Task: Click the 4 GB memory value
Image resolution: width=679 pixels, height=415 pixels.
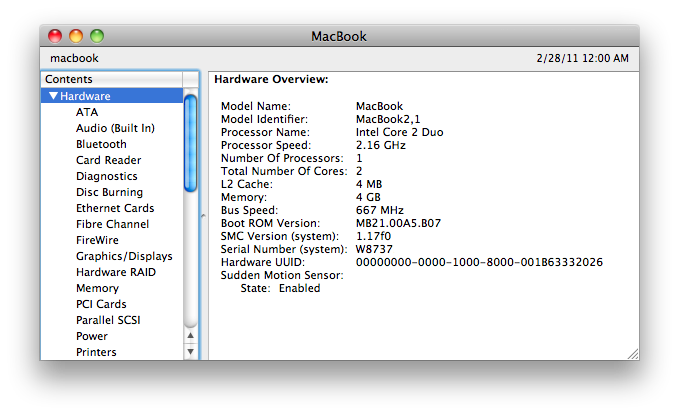Action: pyautogui.click(x=369, y=197)
